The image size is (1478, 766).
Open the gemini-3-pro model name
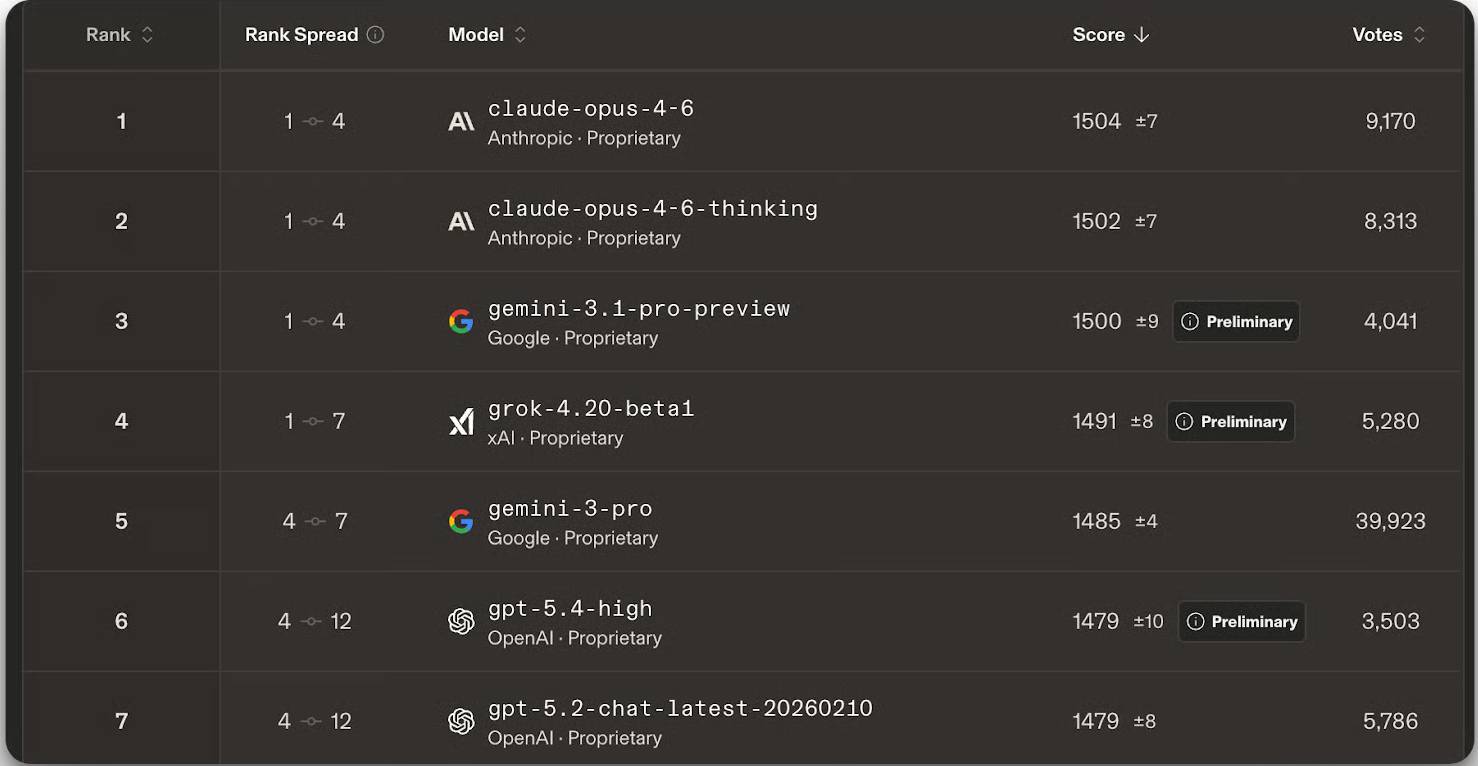coord(570,509)
